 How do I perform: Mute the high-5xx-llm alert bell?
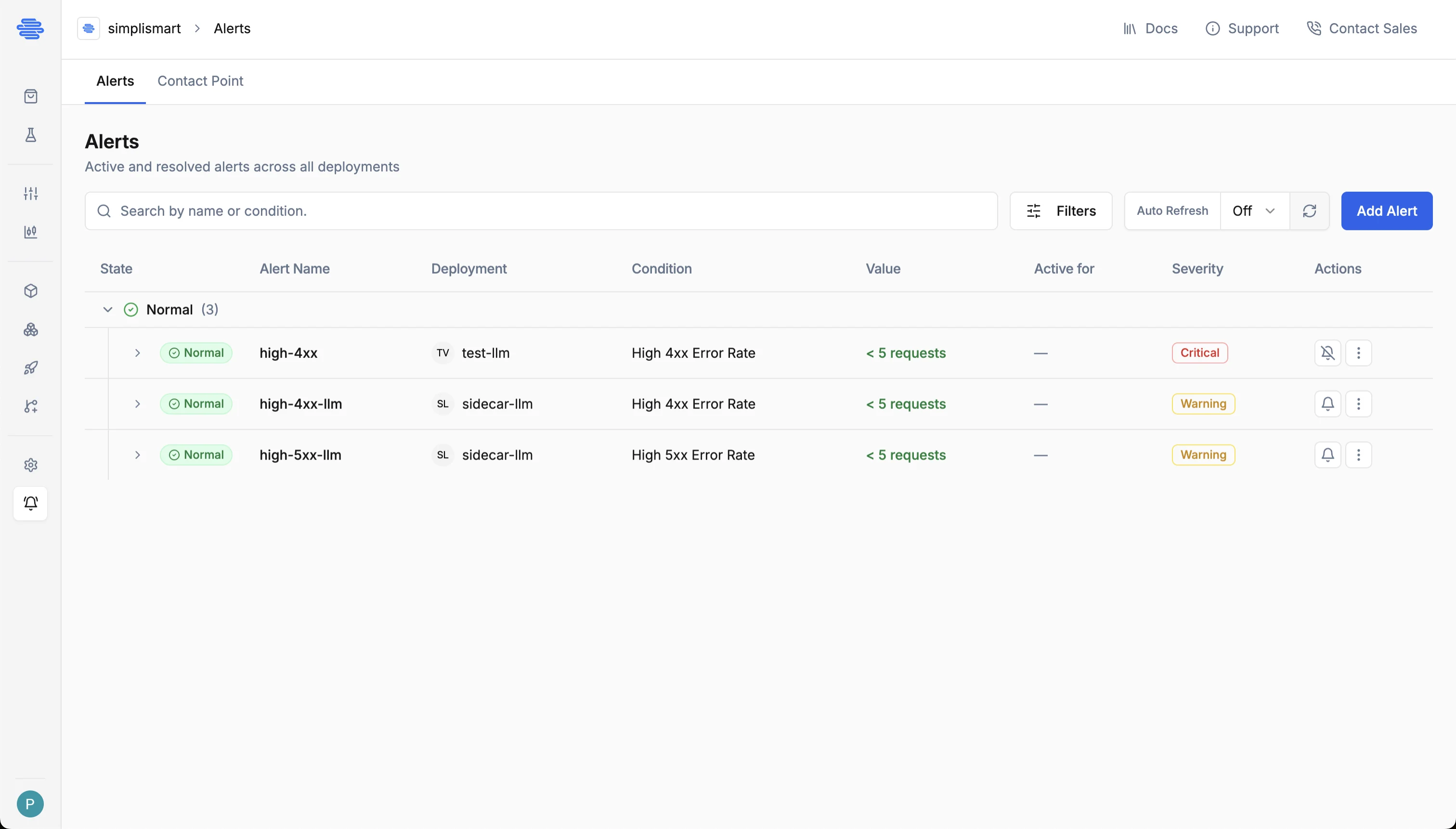coord(1328,455)
